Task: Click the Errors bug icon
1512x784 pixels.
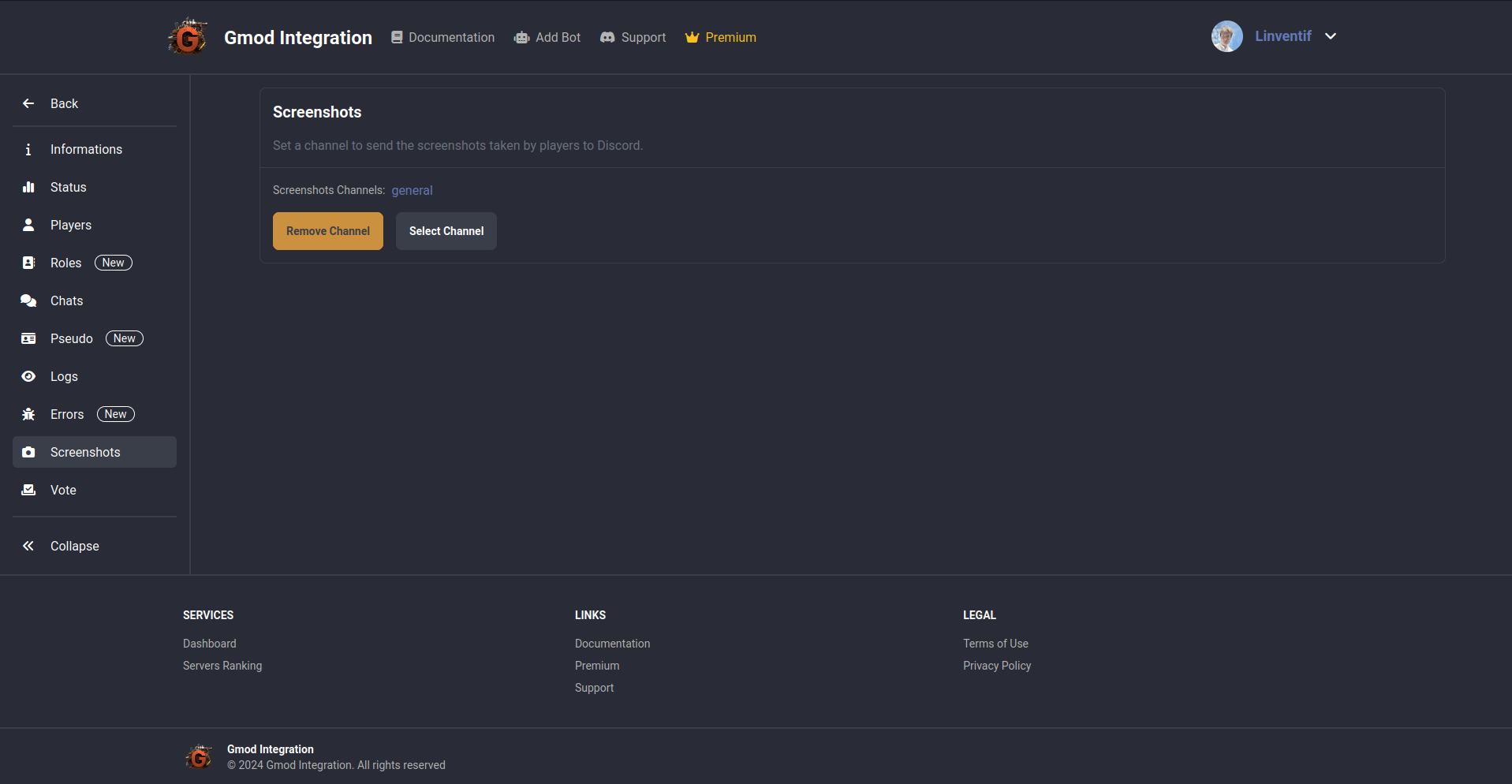Action: (x=28, y=414)
